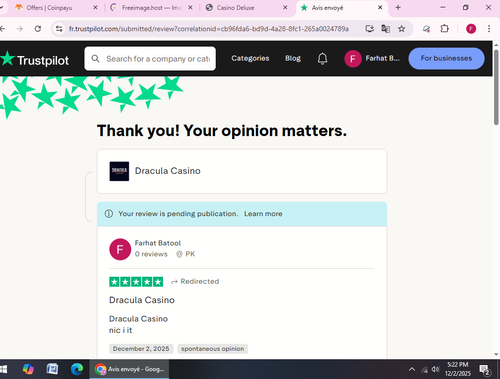Click the company search field

(150, 59)
